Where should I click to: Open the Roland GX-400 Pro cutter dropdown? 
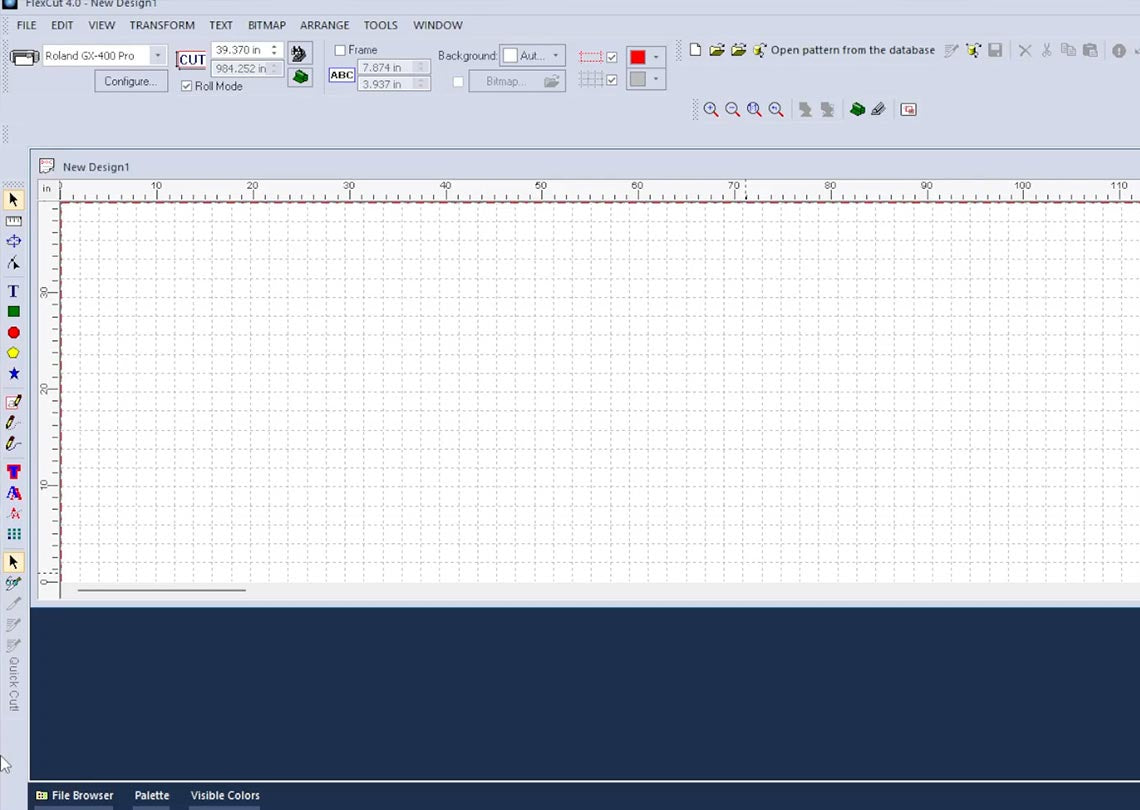pos(157,56)
